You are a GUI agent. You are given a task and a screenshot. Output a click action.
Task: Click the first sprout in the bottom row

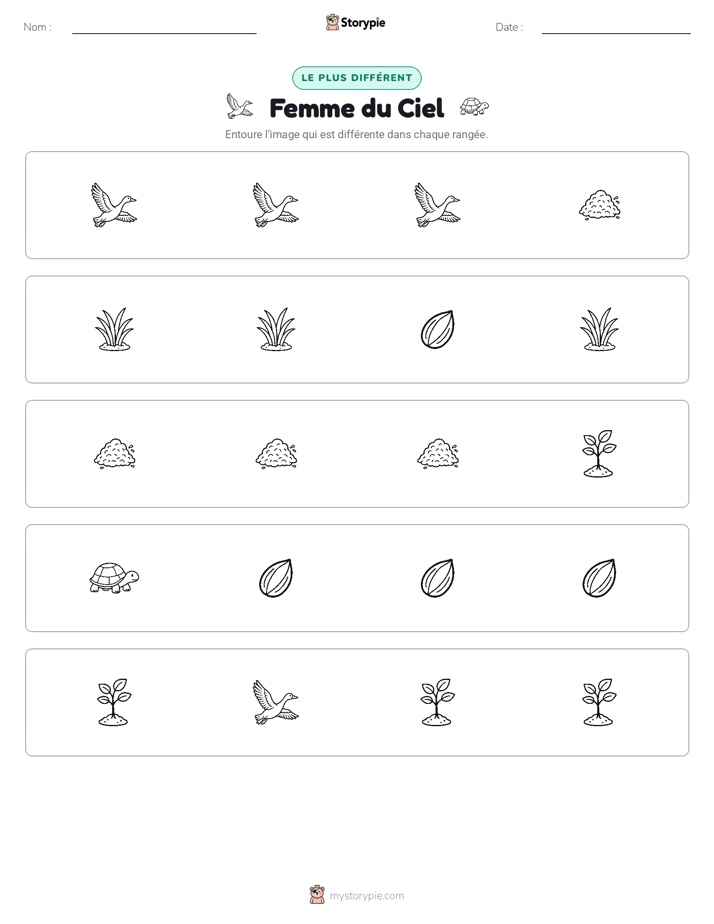point(114,702)
